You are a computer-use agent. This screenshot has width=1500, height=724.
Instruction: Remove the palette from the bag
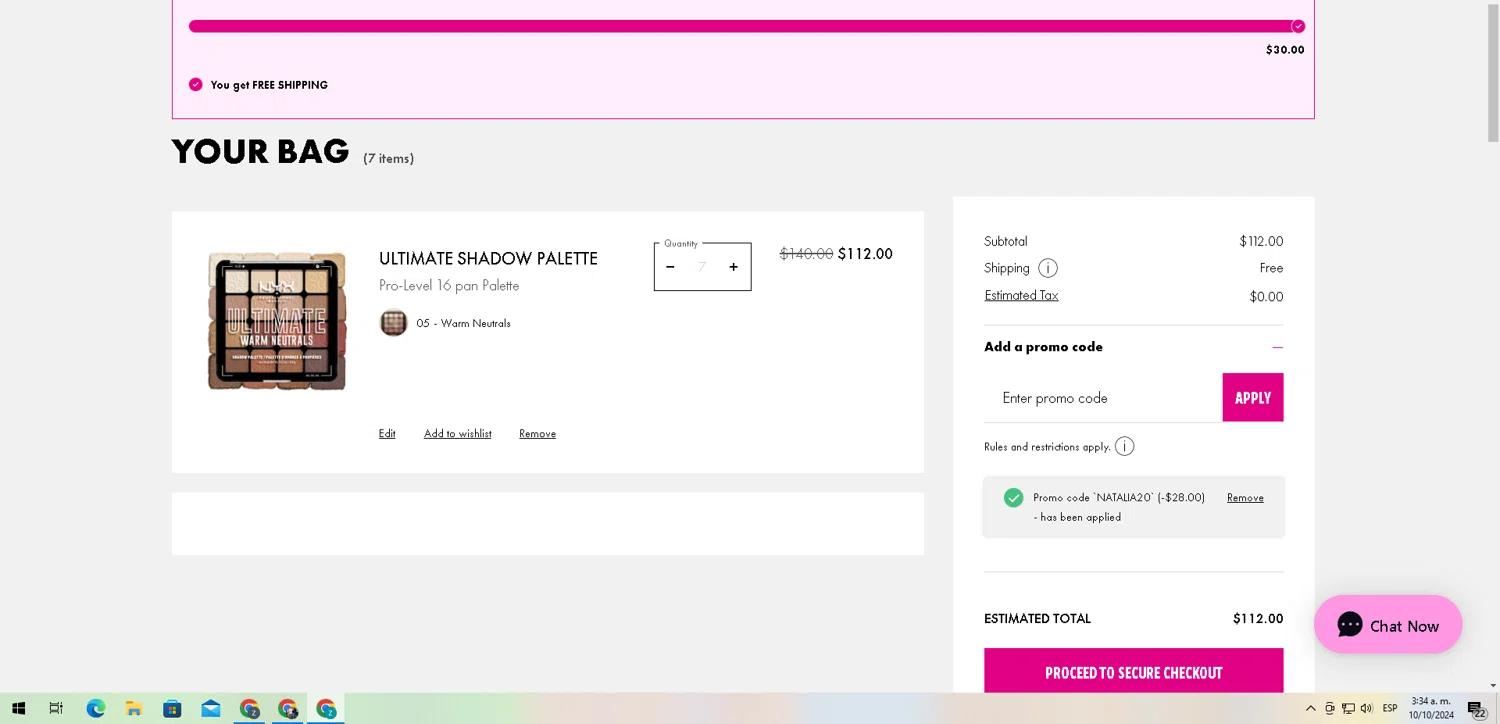tap(537, 434)
